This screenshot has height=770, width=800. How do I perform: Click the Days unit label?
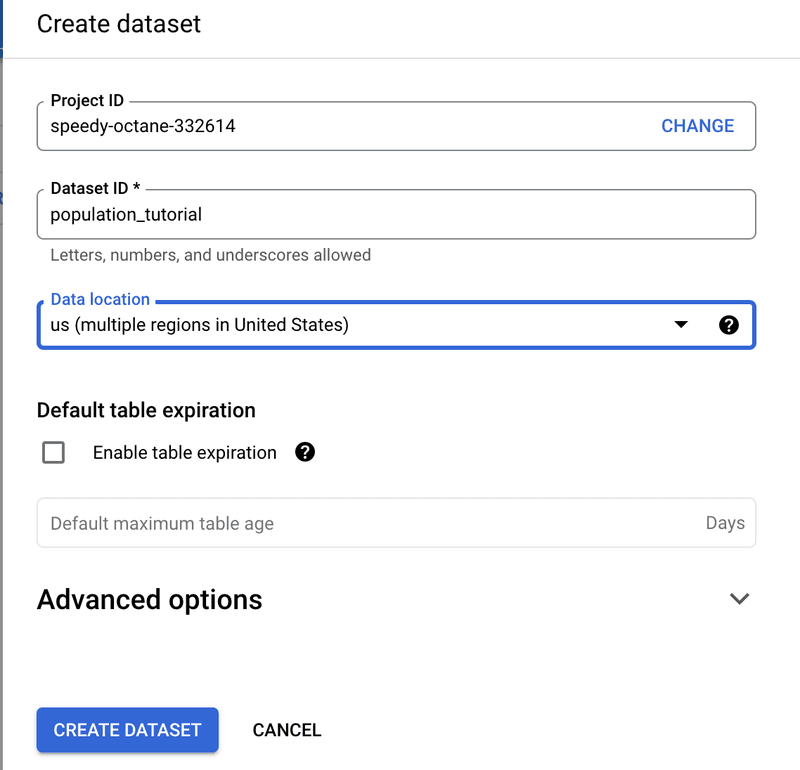tap(725, 523)
